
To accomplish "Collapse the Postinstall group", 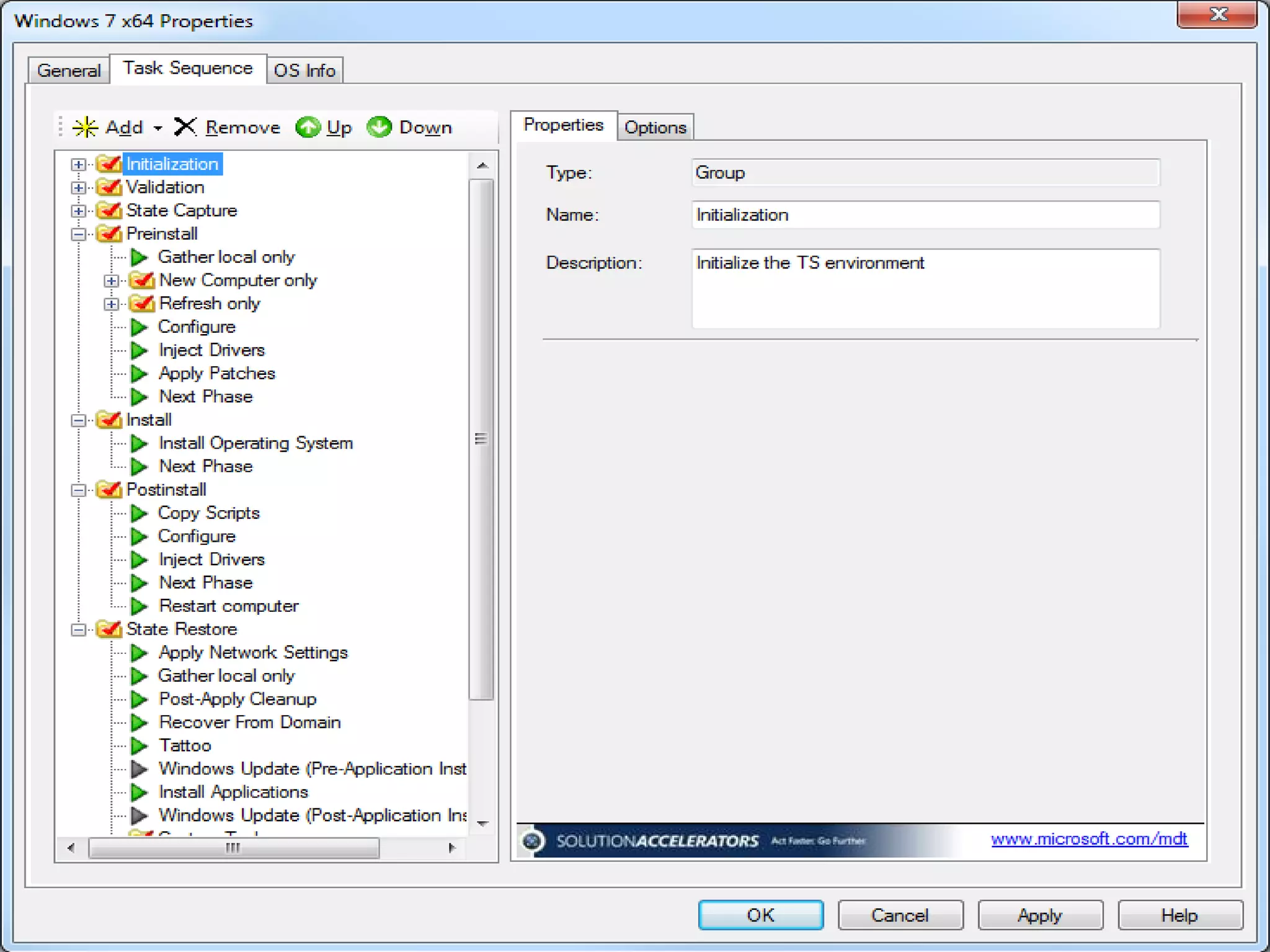I will (78, 490).
